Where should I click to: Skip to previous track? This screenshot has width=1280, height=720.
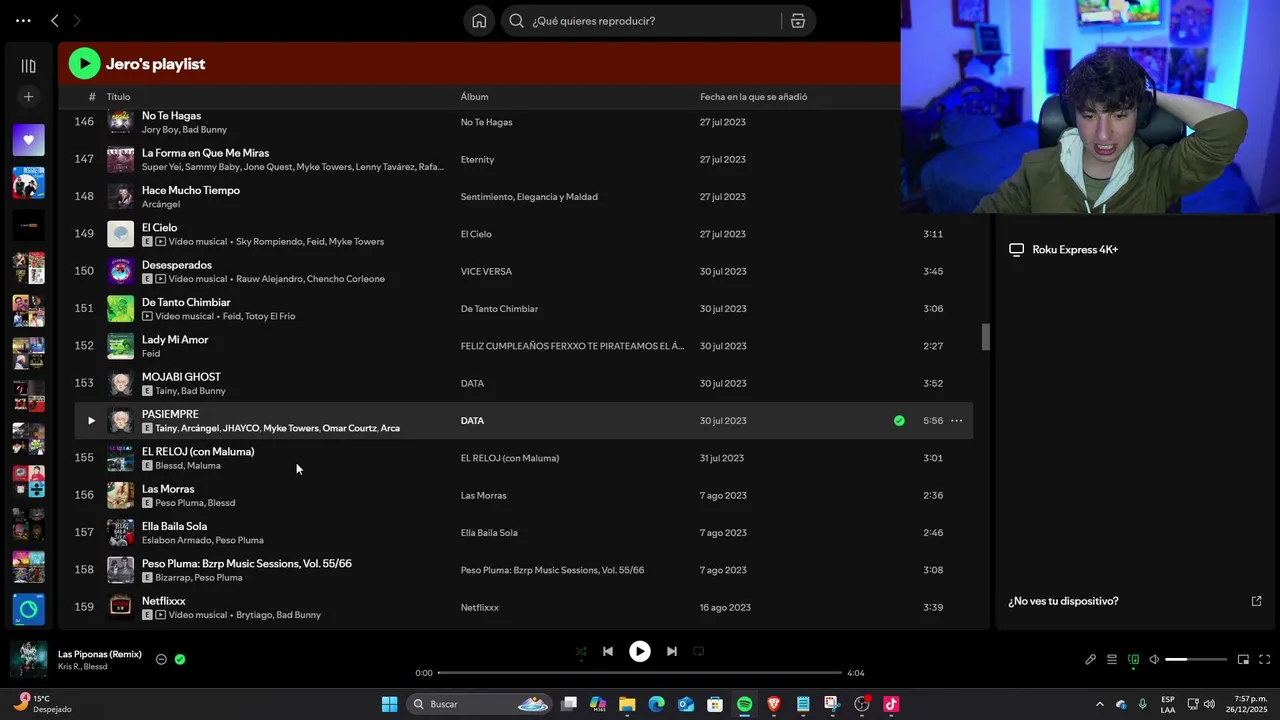tap(607, 651)
